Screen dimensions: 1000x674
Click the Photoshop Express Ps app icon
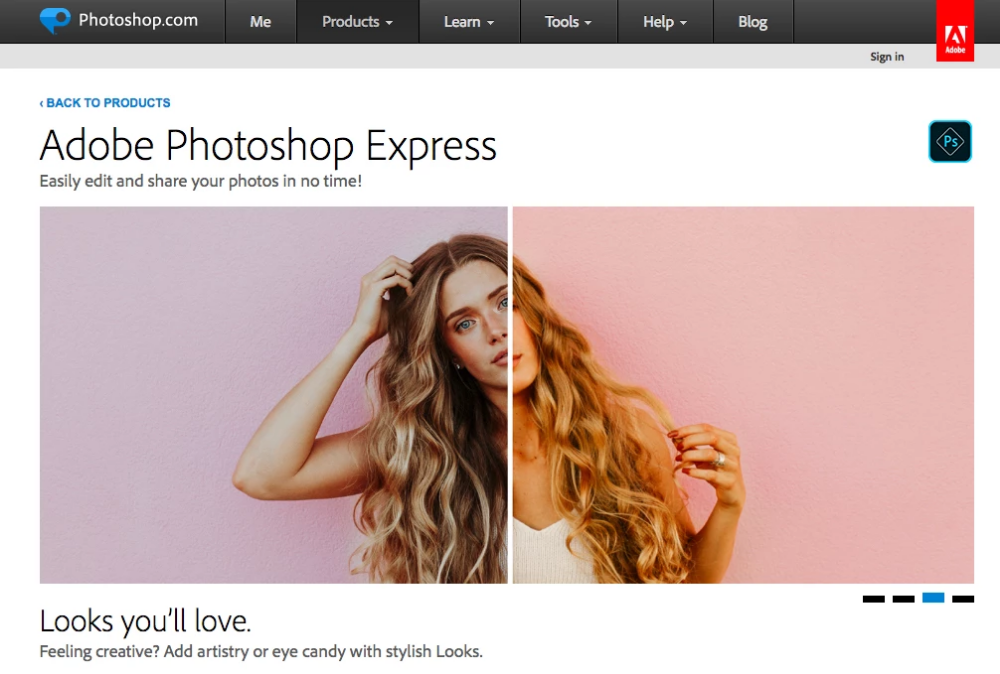click(950, 141)
